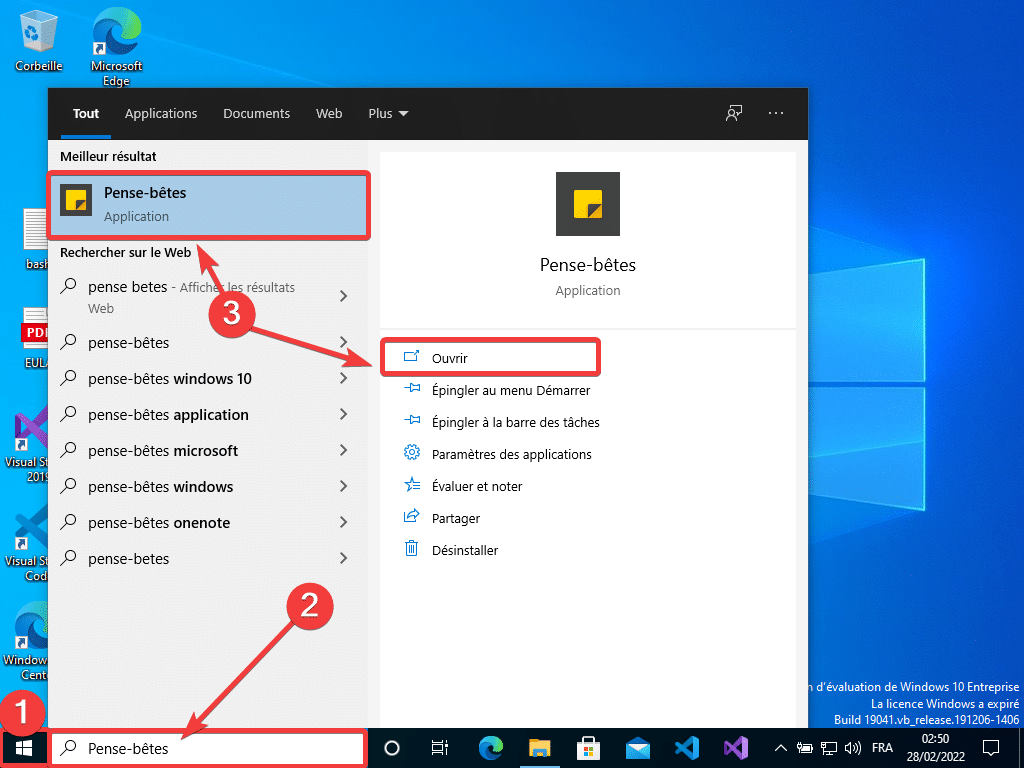
Task: Select the 'pense-bêtes onenote' suggestion text
Action: 159,522
